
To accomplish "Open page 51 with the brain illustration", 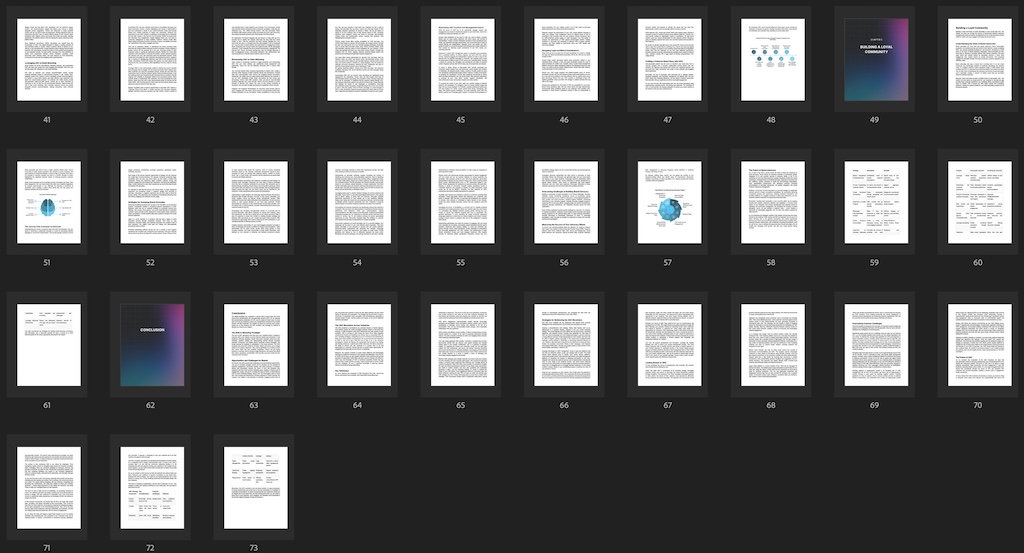I will click(47, 202).
